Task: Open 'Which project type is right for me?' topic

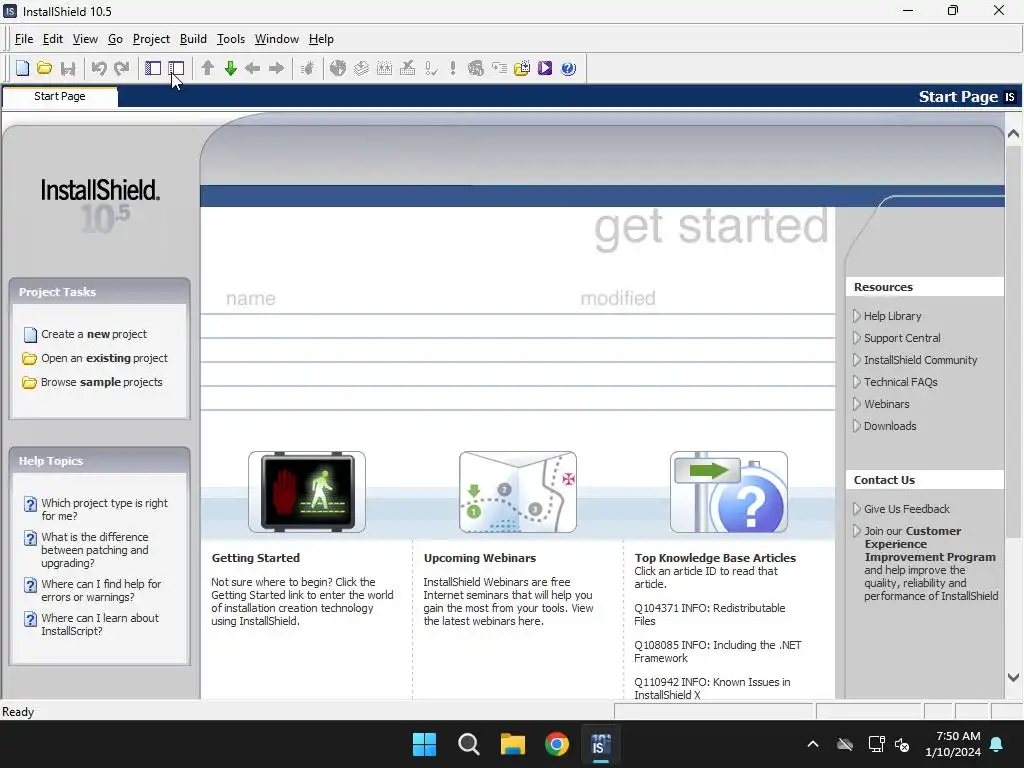Action: tap(104, 509)
